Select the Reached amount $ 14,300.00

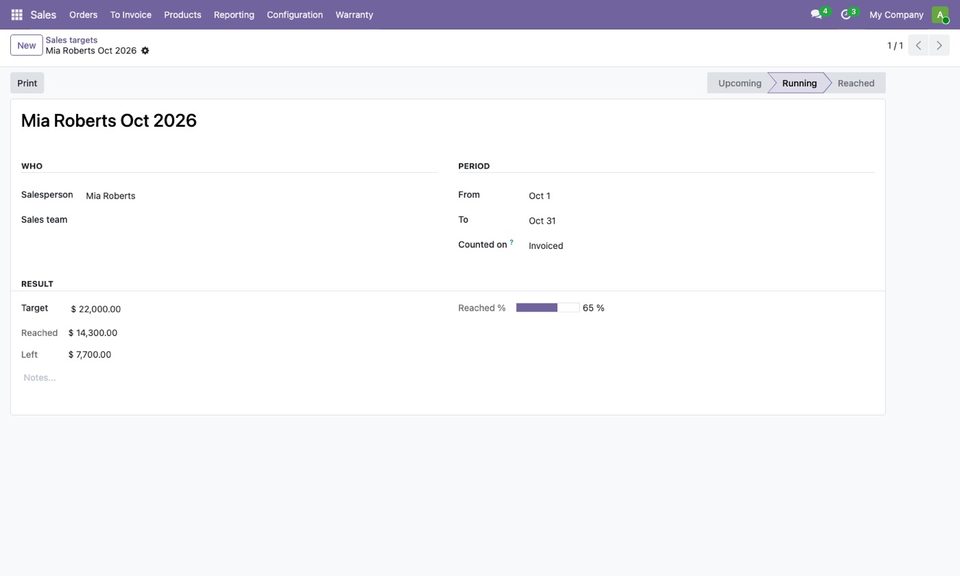pos(93,333)
